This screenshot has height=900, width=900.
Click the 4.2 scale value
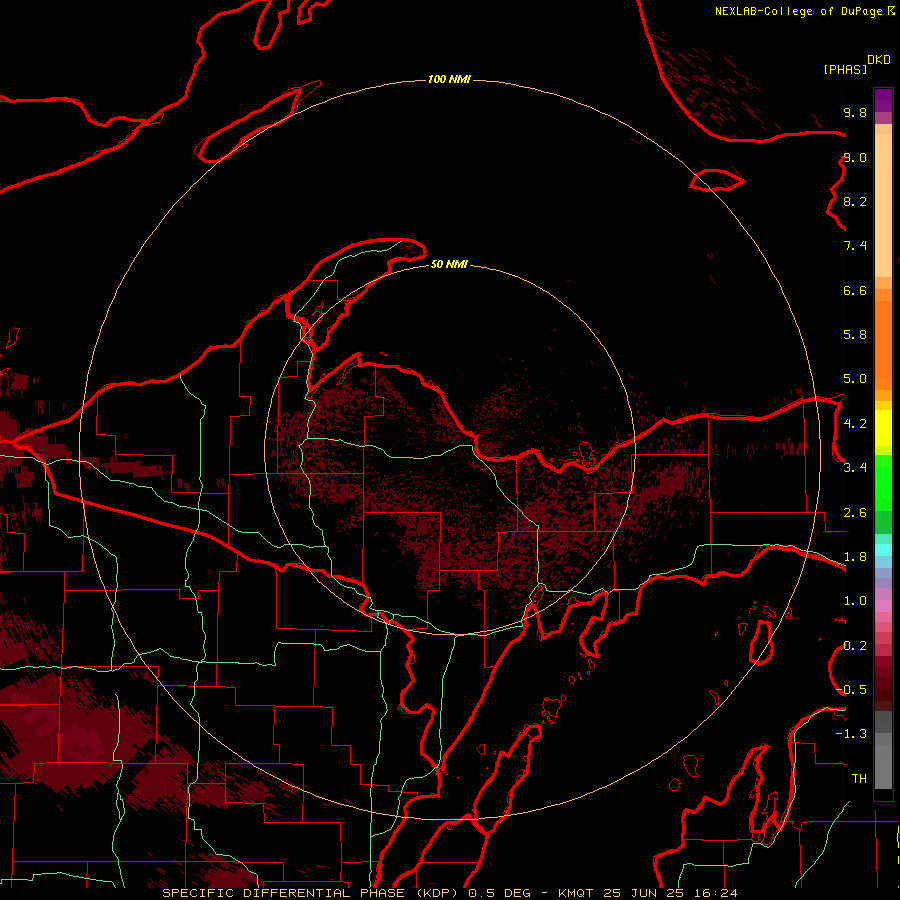pos(855,424)
